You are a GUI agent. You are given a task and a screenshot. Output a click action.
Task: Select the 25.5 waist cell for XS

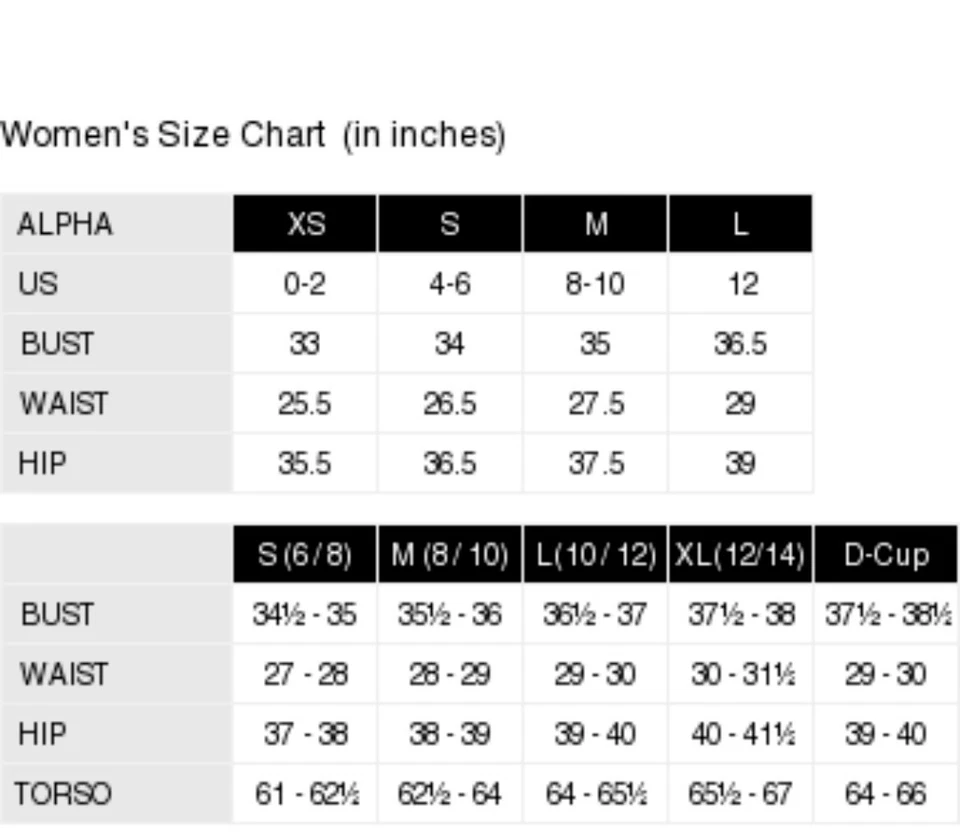(x=305, y=403)
